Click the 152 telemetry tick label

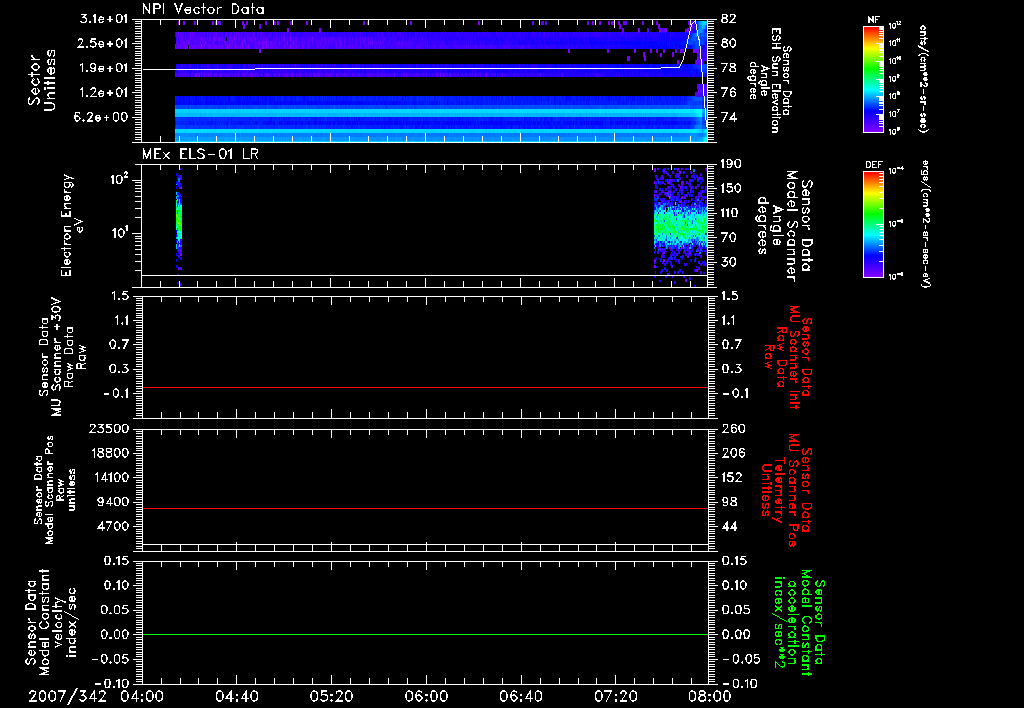(x=731, y=477)
